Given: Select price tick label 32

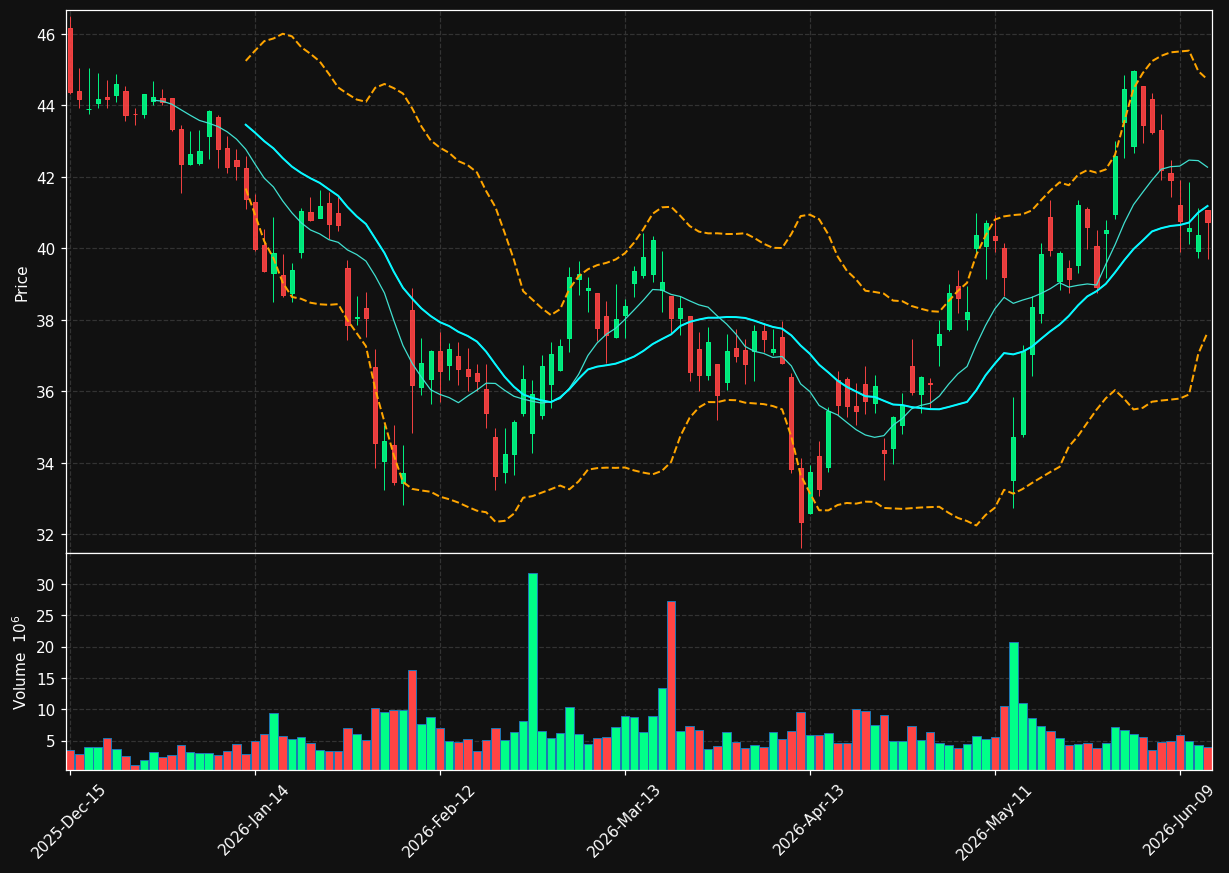Looking at the screenshot, I should pos(46,535).
